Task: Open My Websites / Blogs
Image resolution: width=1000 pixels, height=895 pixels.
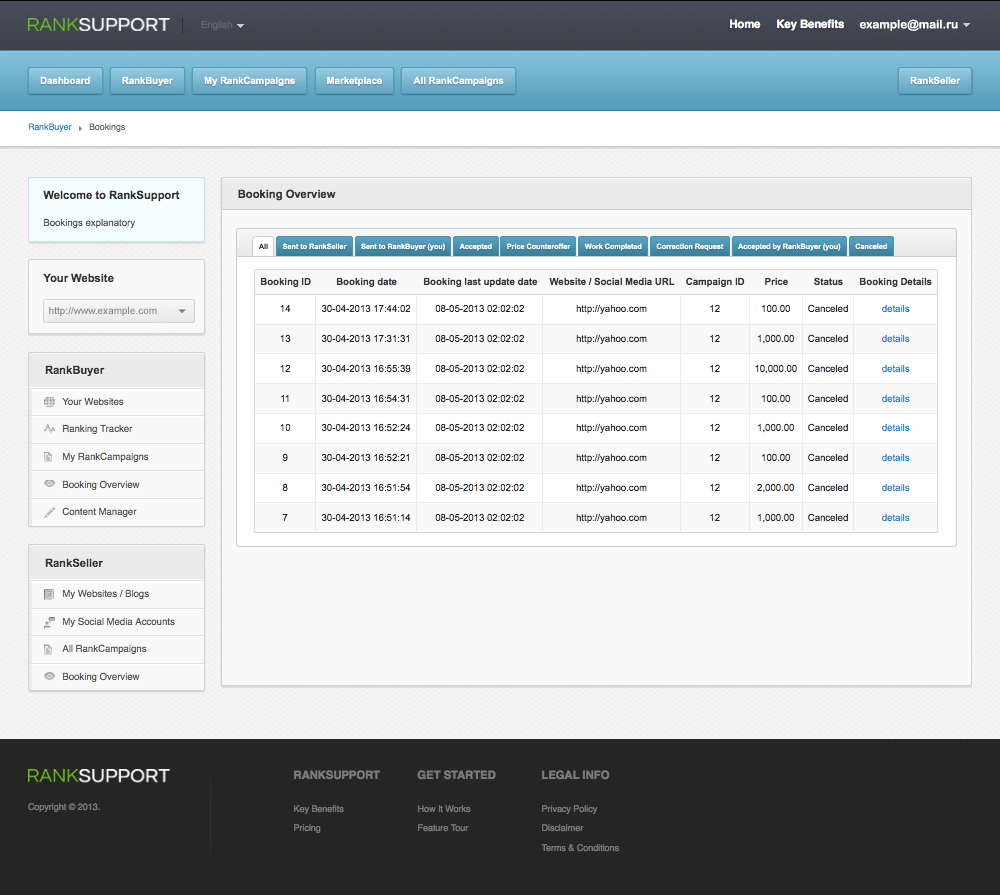Action: tap(117, 594)
